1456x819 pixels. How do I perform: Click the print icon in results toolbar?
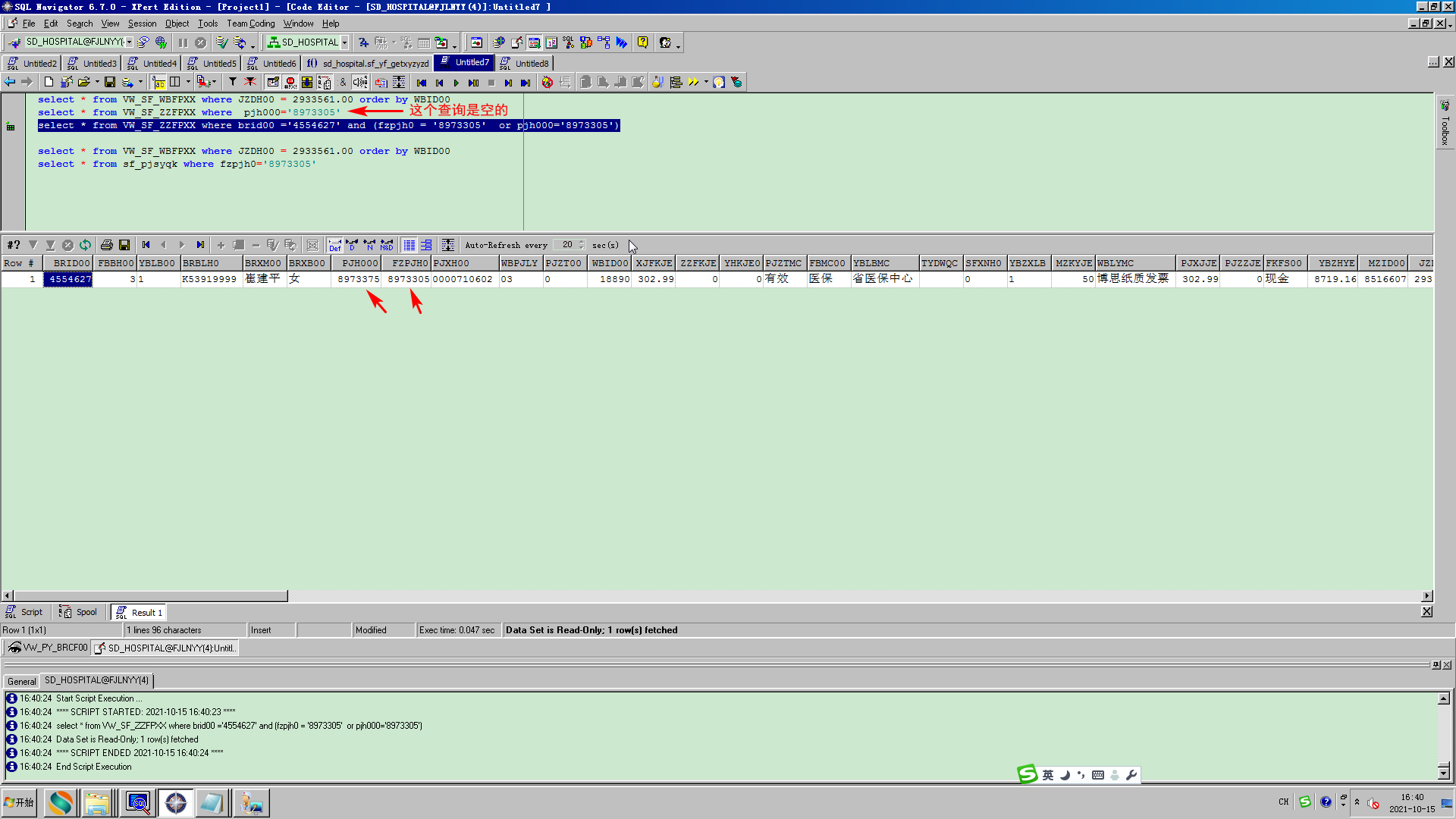(x=106, y=245)
